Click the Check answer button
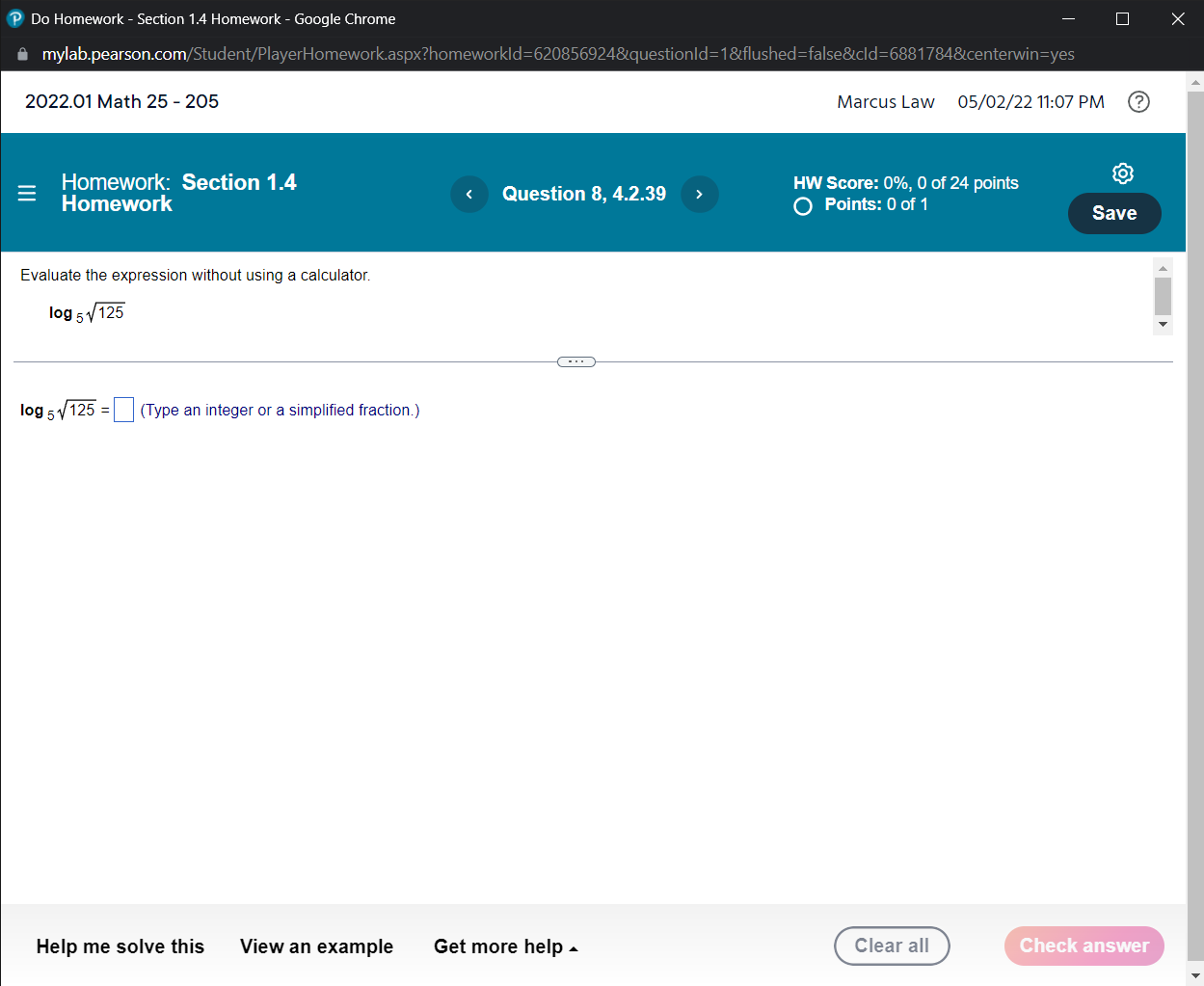This screenshot has width=1204, height=986. pos(1084,946)
